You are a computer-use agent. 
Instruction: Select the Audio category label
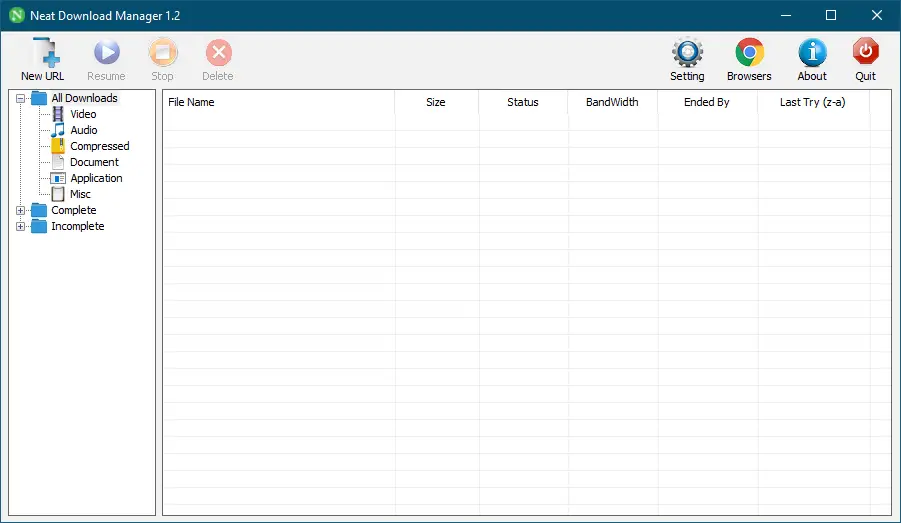[84, 130]
